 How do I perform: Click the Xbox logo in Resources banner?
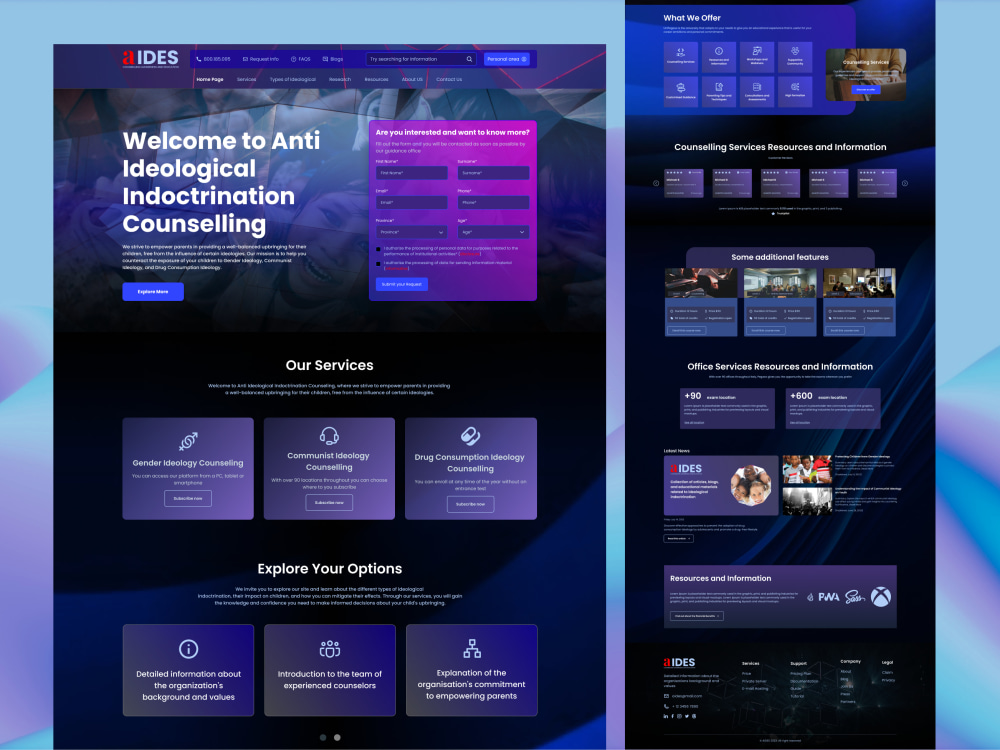[881, 597]
